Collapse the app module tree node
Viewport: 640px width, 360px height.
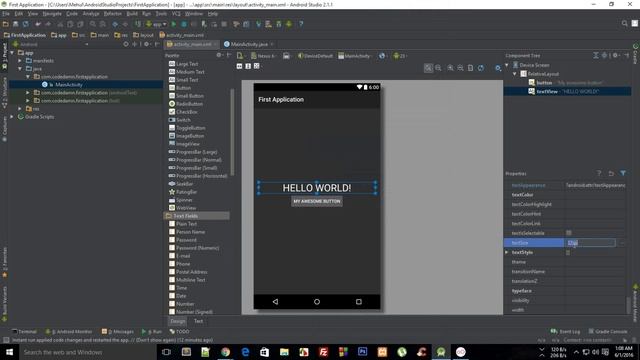[12, 53]
